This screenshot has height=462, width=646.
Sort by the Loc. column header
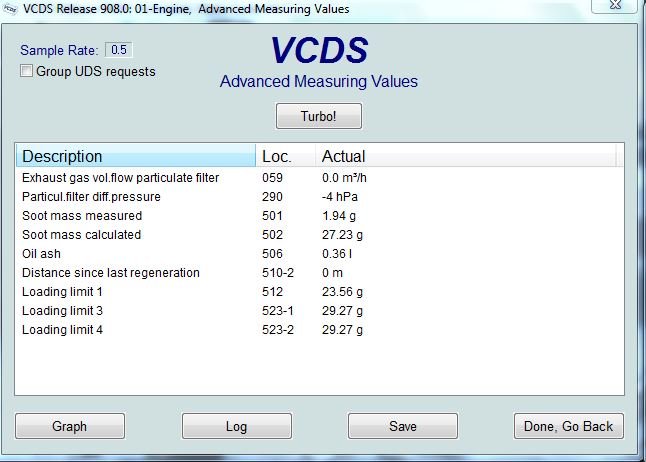[286, 156]
